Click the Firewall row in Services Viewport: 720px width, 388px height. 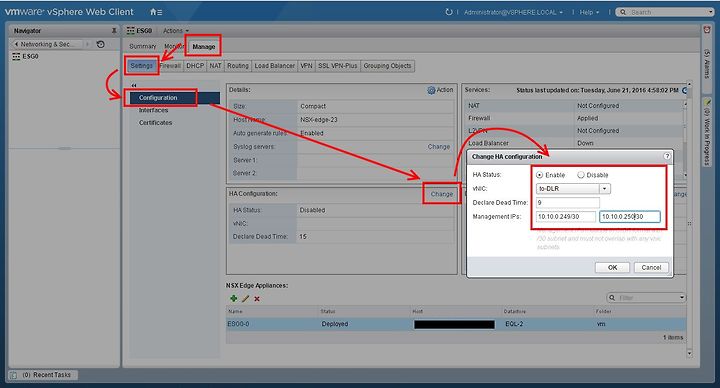tap(574, 118)
